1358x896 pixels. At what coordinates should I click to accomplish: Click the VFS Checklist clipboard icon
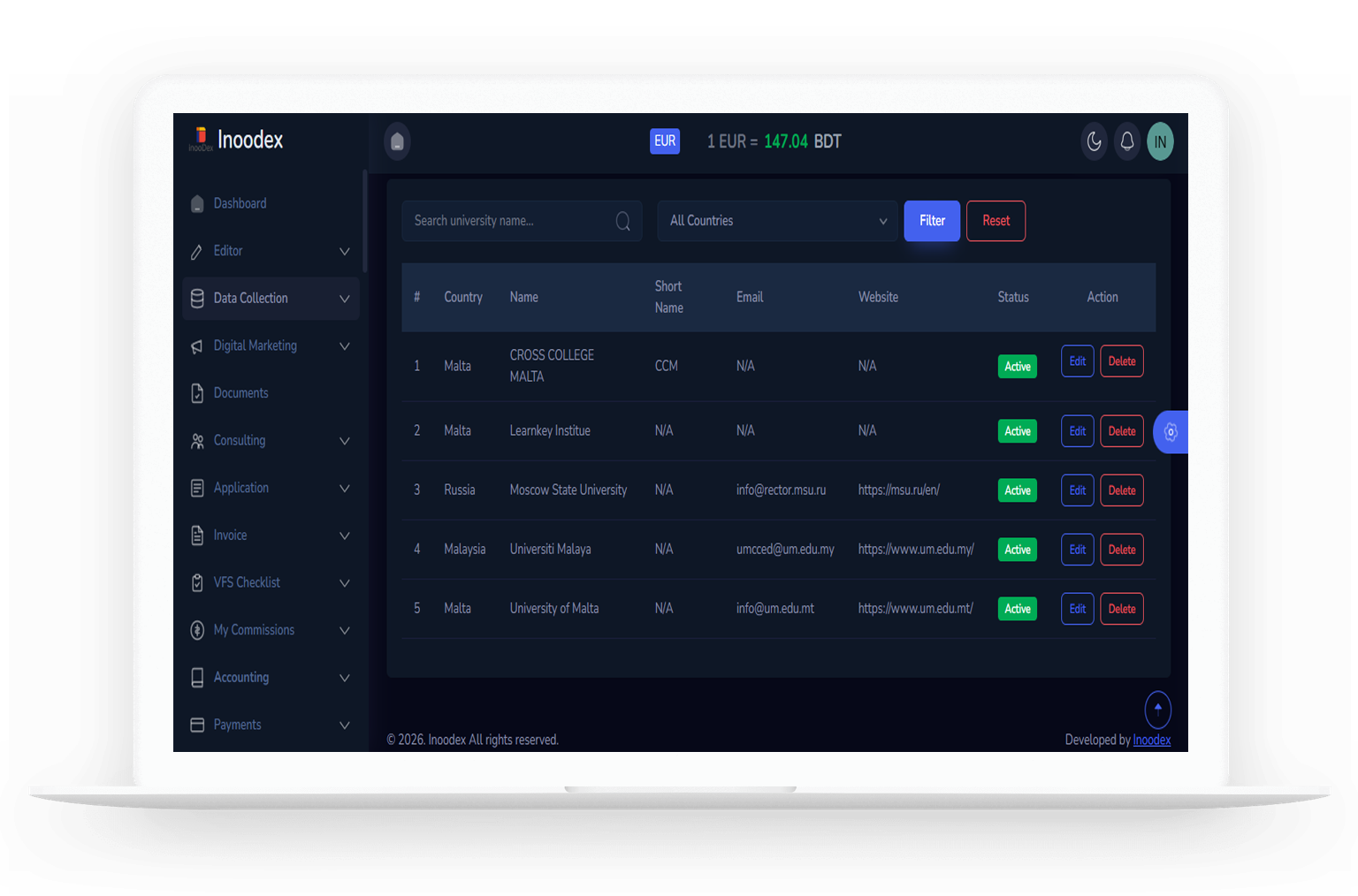(197, 583)
